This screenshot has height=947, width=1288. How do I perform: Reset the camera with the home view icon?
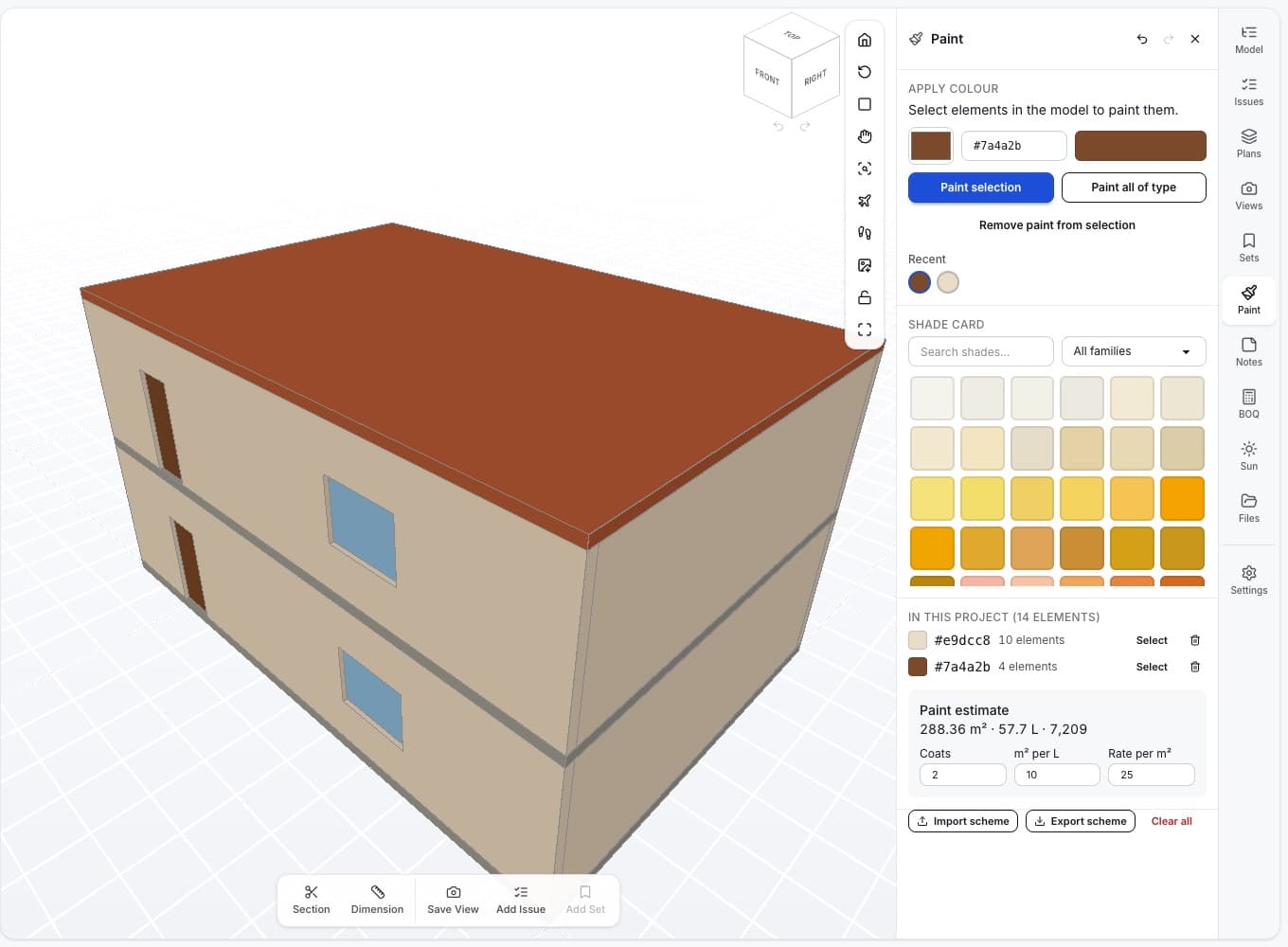pos(864,40)
